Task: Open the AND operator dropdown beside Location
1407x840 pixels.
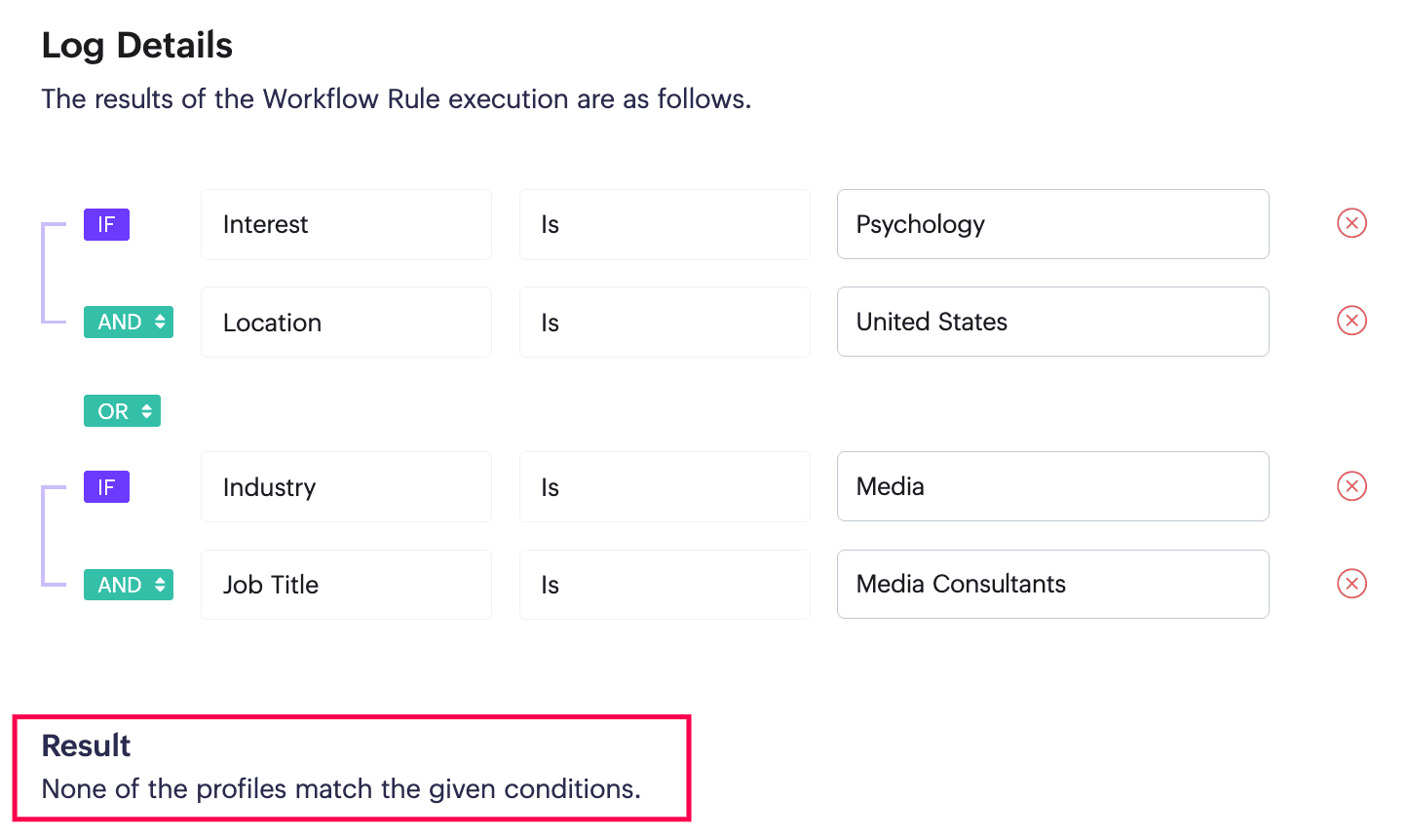Action: tap(129, 323)
